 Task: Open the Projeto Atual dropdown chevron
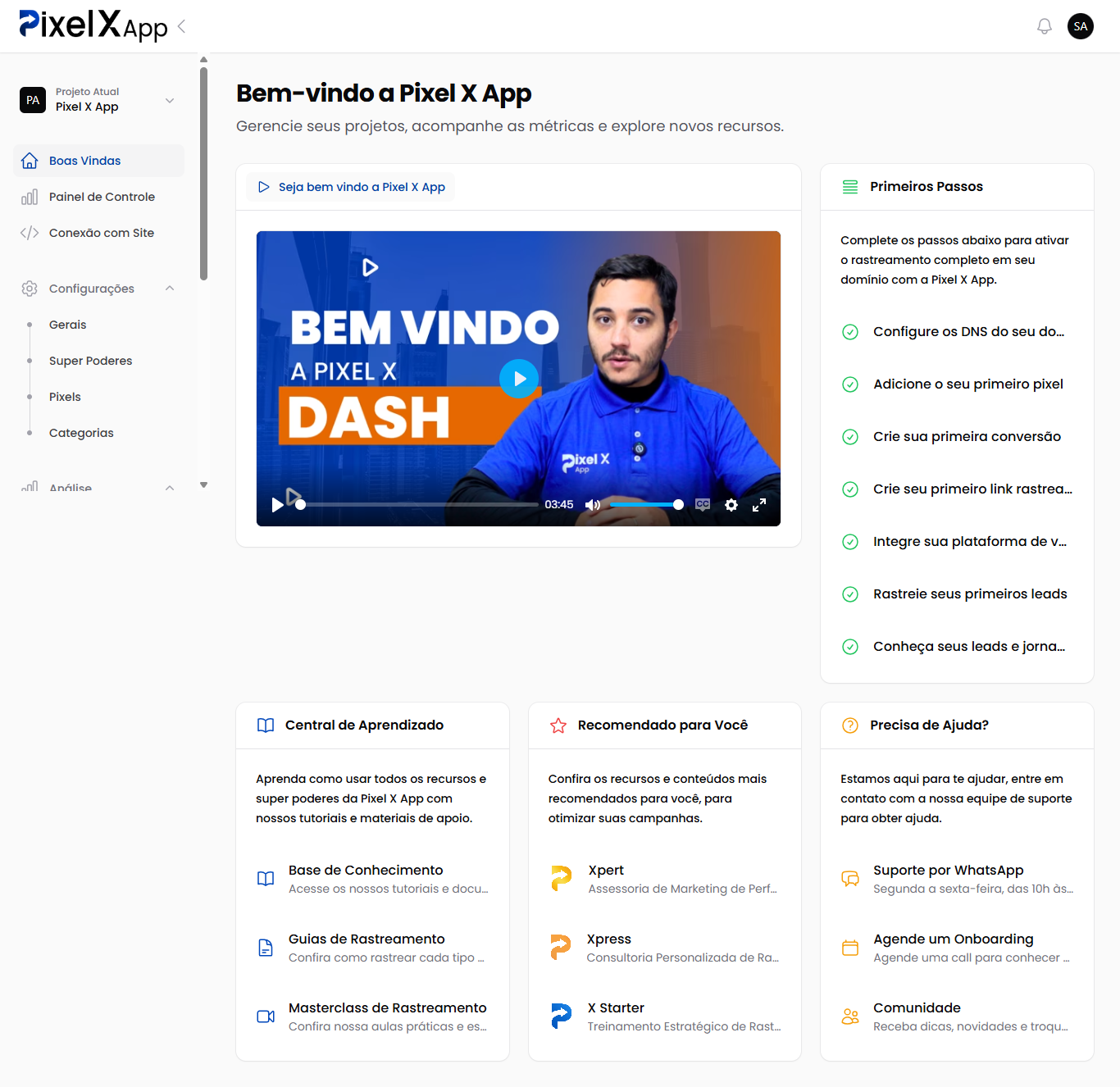(170, 101)
